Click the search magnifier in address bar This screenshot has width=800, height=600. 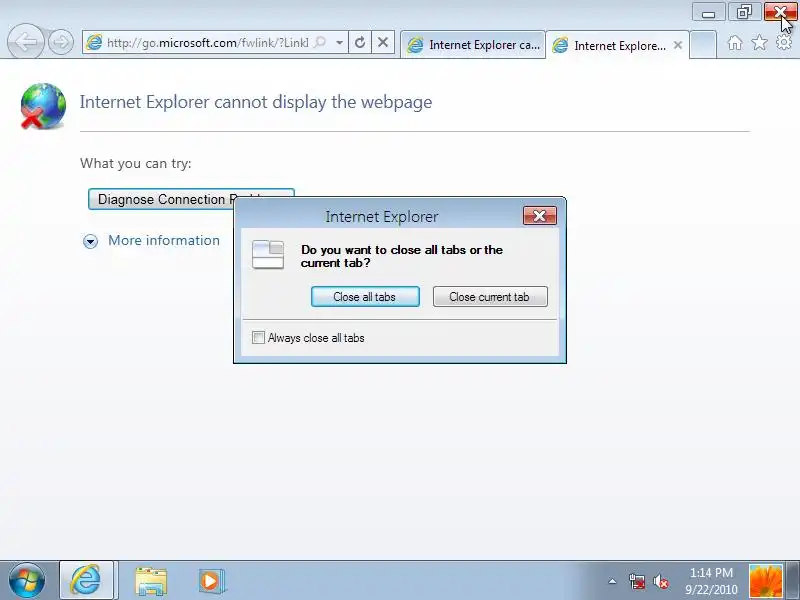coord(320,42)
